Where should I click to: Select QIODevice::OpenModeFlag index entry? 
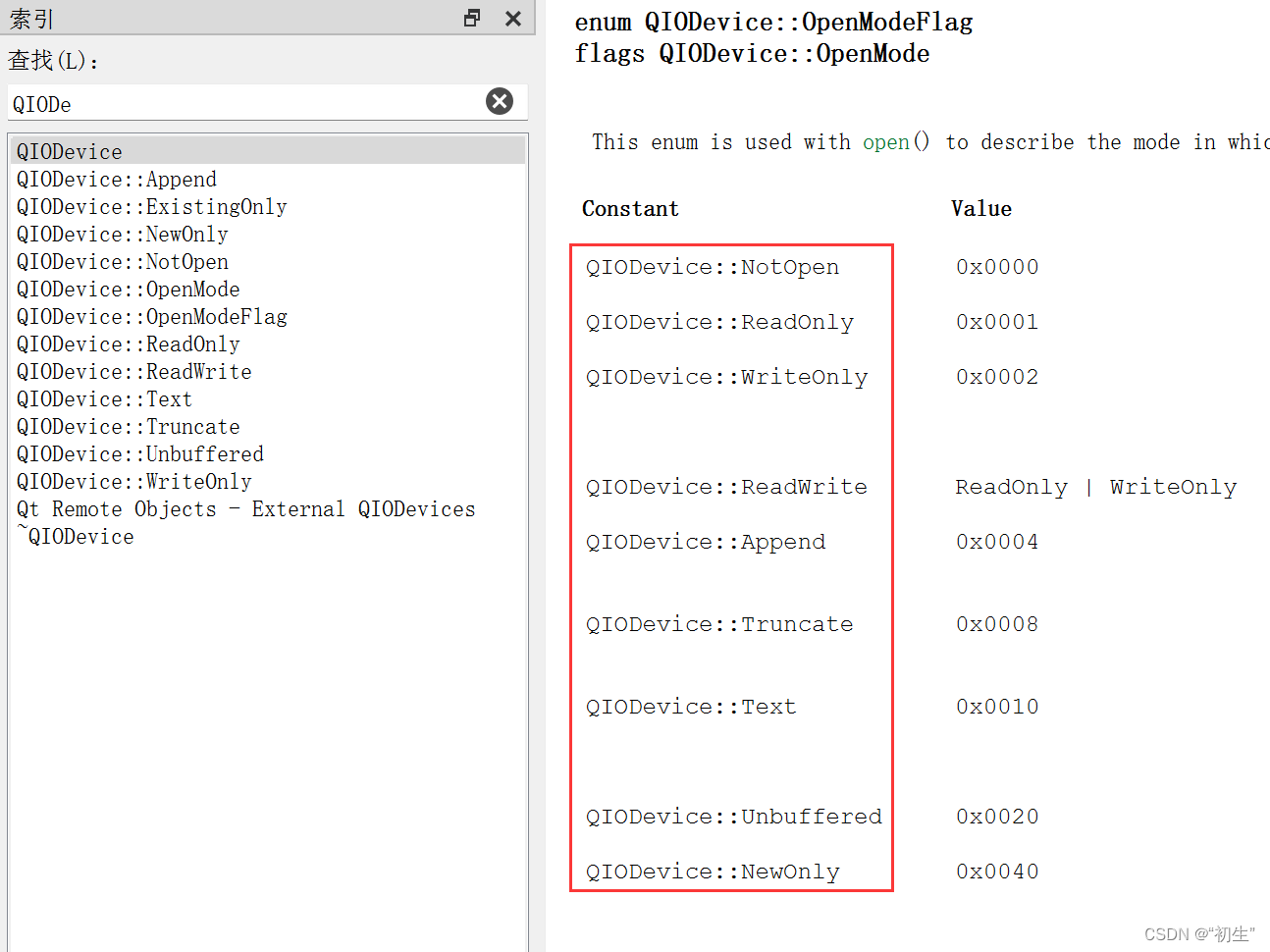tap(268, 316)
